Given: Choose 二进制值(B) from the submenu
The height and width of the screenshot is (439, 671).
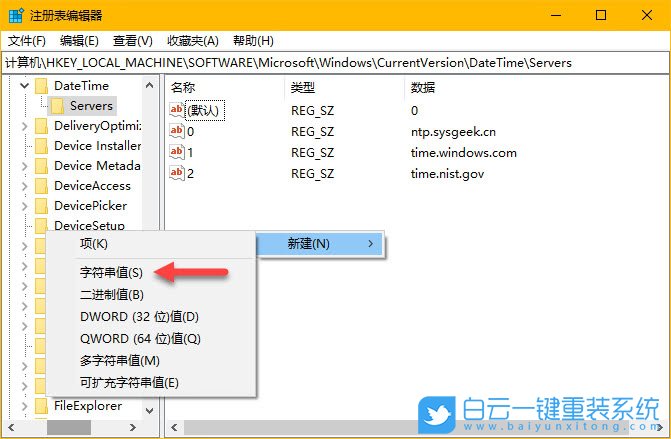Looking at the screenshot, I should click(151, 295).
